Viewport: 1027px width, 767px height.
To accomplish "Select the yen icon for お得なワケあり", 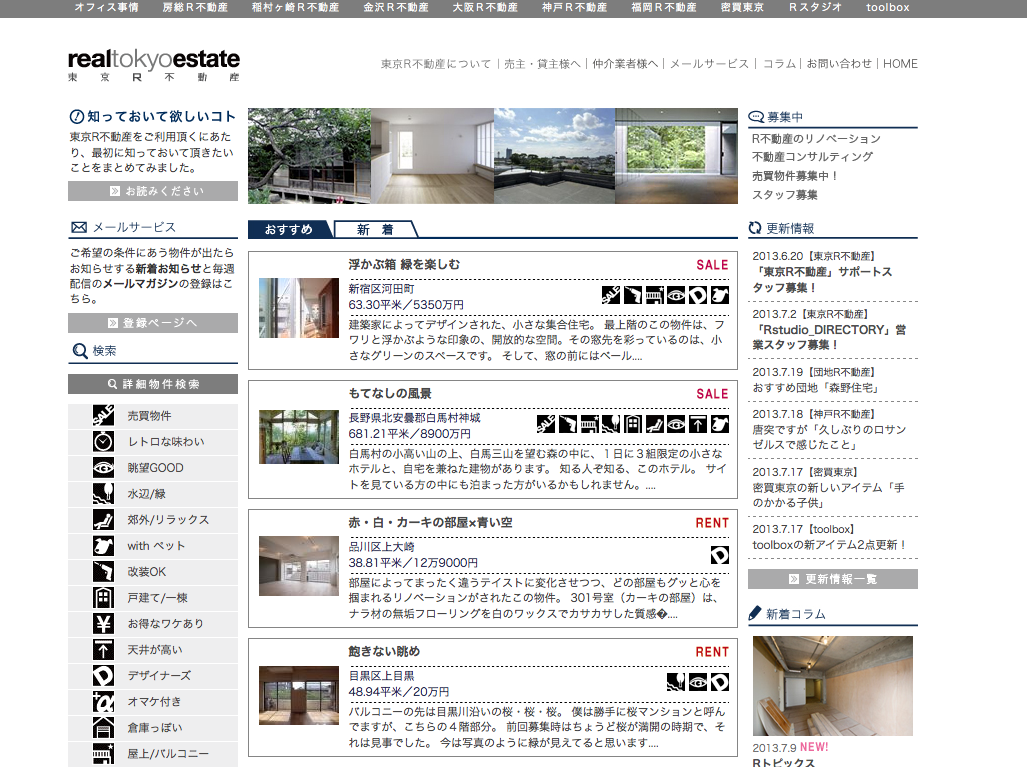I will (103, 623).
